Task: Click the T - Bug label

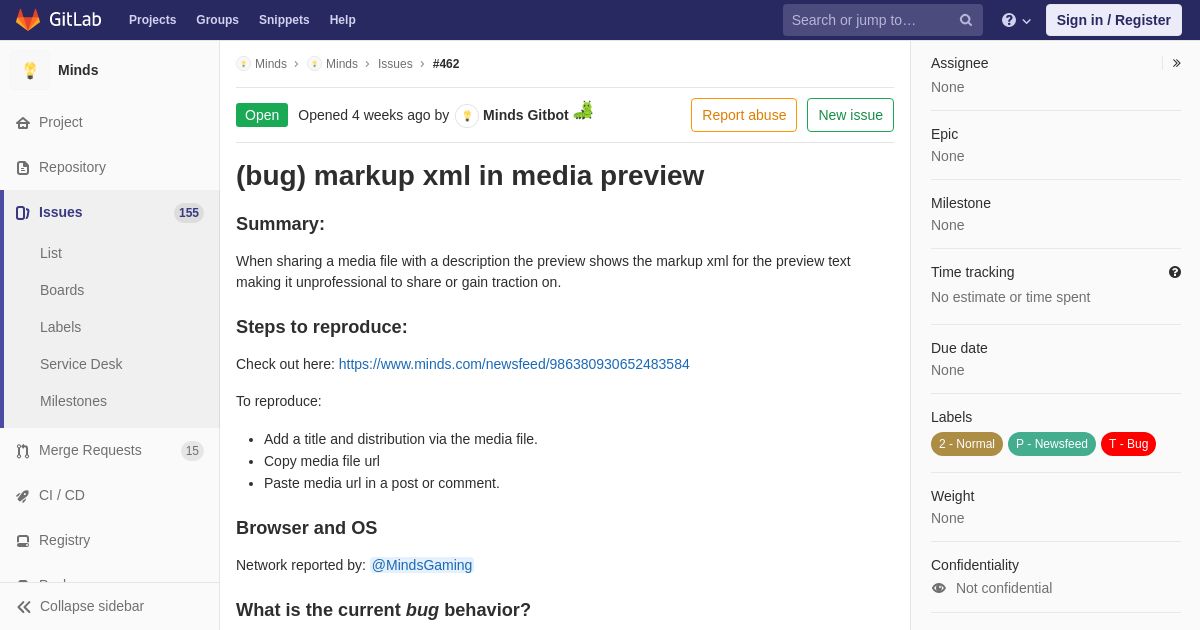Action: point(1128,444)
